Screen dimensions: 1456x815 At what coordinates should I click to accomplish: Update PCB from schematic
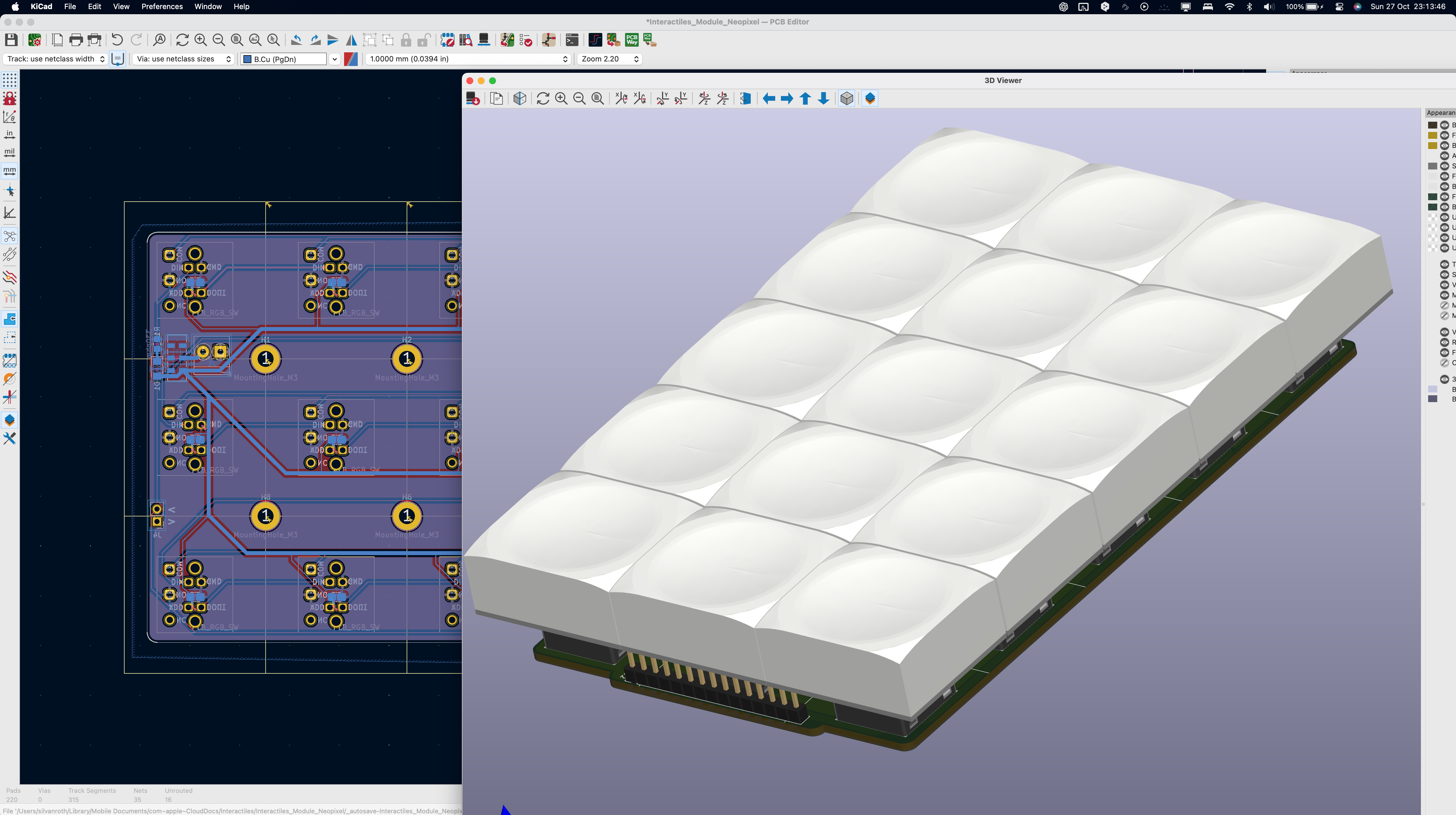click(507, 40)
